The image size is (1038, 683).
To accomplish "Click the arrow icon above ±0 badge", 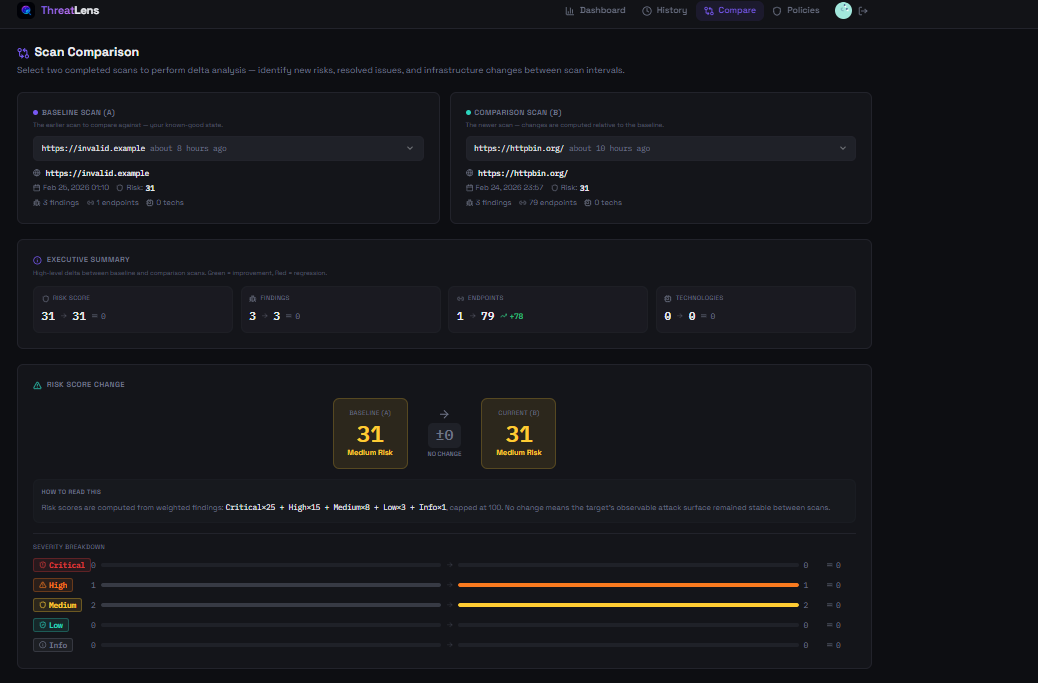I will pyautogui.click(x=444, y=414).
